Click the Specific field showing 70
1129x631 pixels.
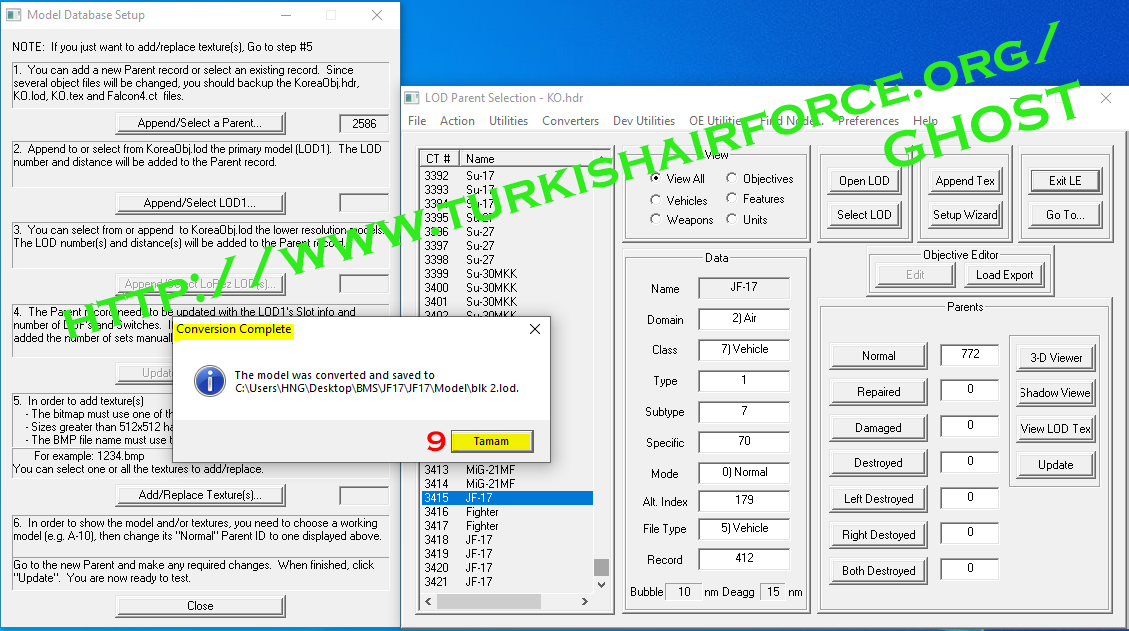pos(744,441)
